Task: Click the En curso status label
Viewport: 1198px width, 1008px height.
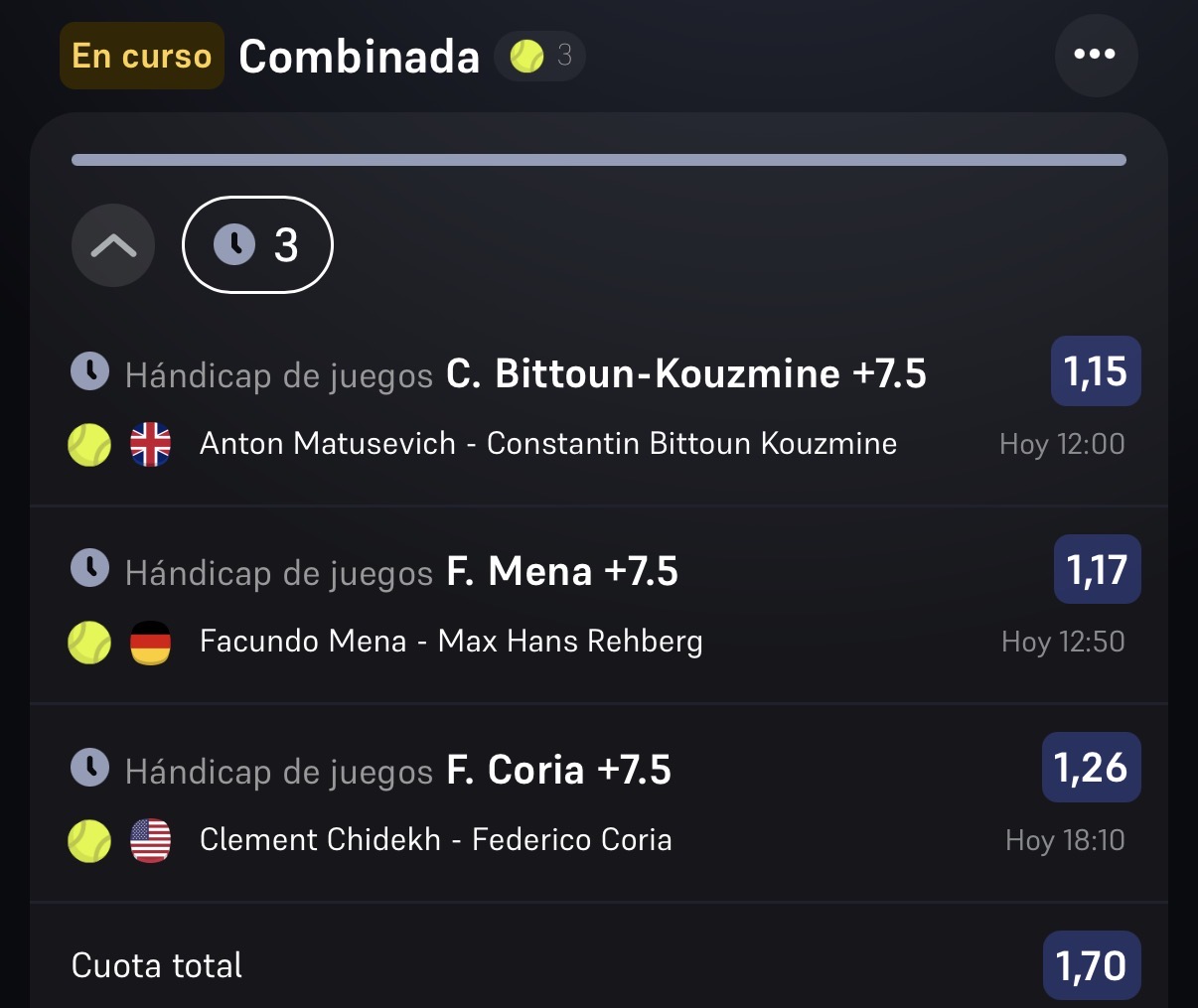Action: [142, 56]
